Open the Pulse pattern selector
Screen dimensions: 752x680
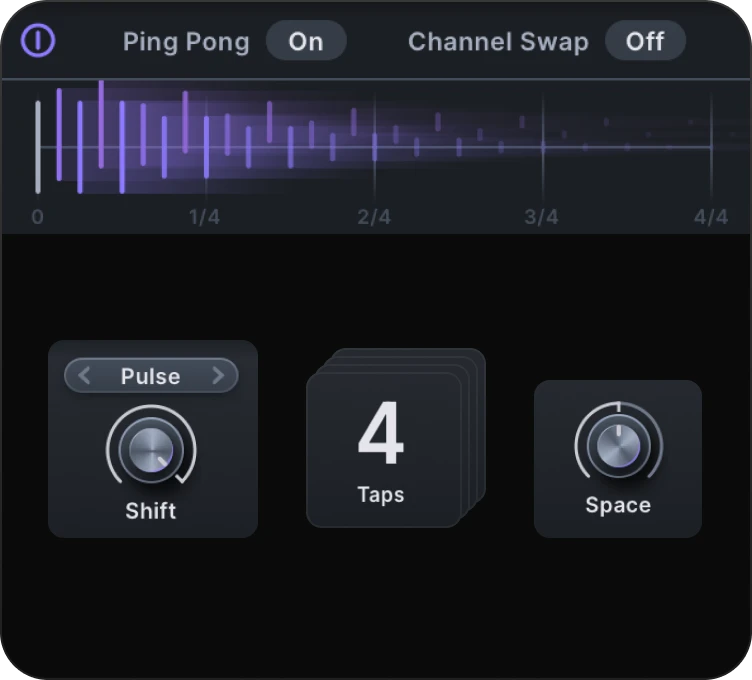[151, 375]
